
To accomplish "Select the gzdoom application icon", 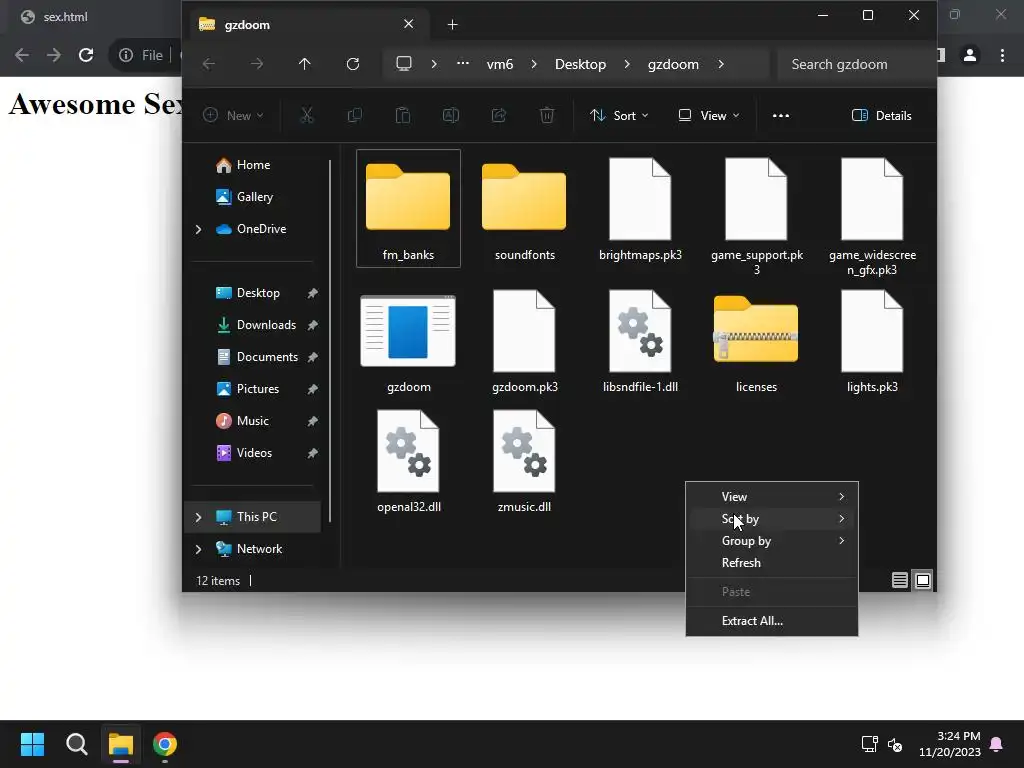I will (408, 331).
